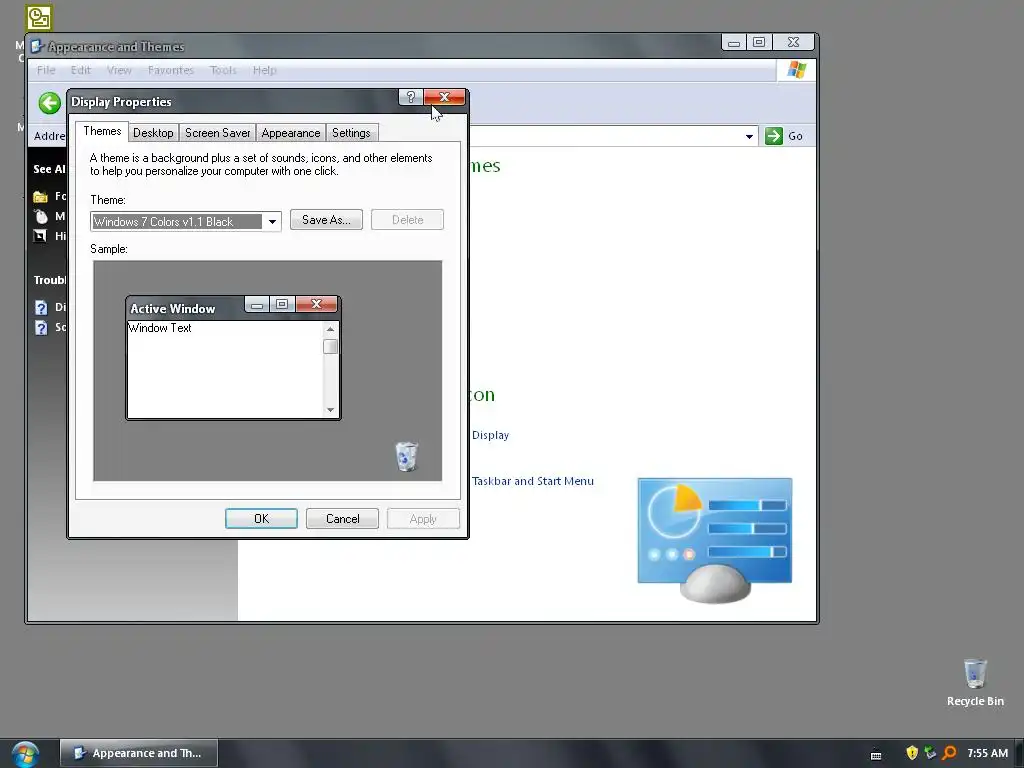This screenshot has width=1024, height=768.
Task: Click the Appearance and Themes title icon
Action: (x=37, y=46)
